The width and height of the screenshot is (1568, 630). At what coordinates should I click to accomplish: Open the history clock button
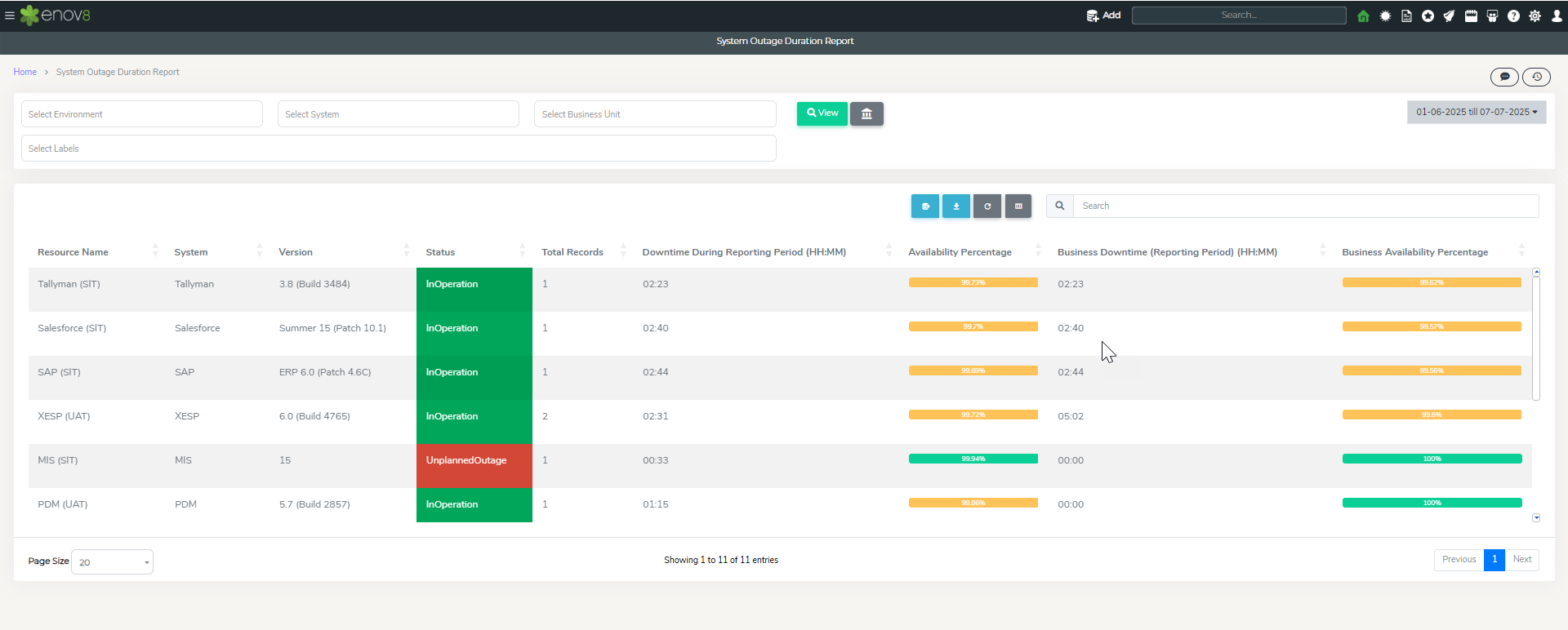(x=1536, y=77)
